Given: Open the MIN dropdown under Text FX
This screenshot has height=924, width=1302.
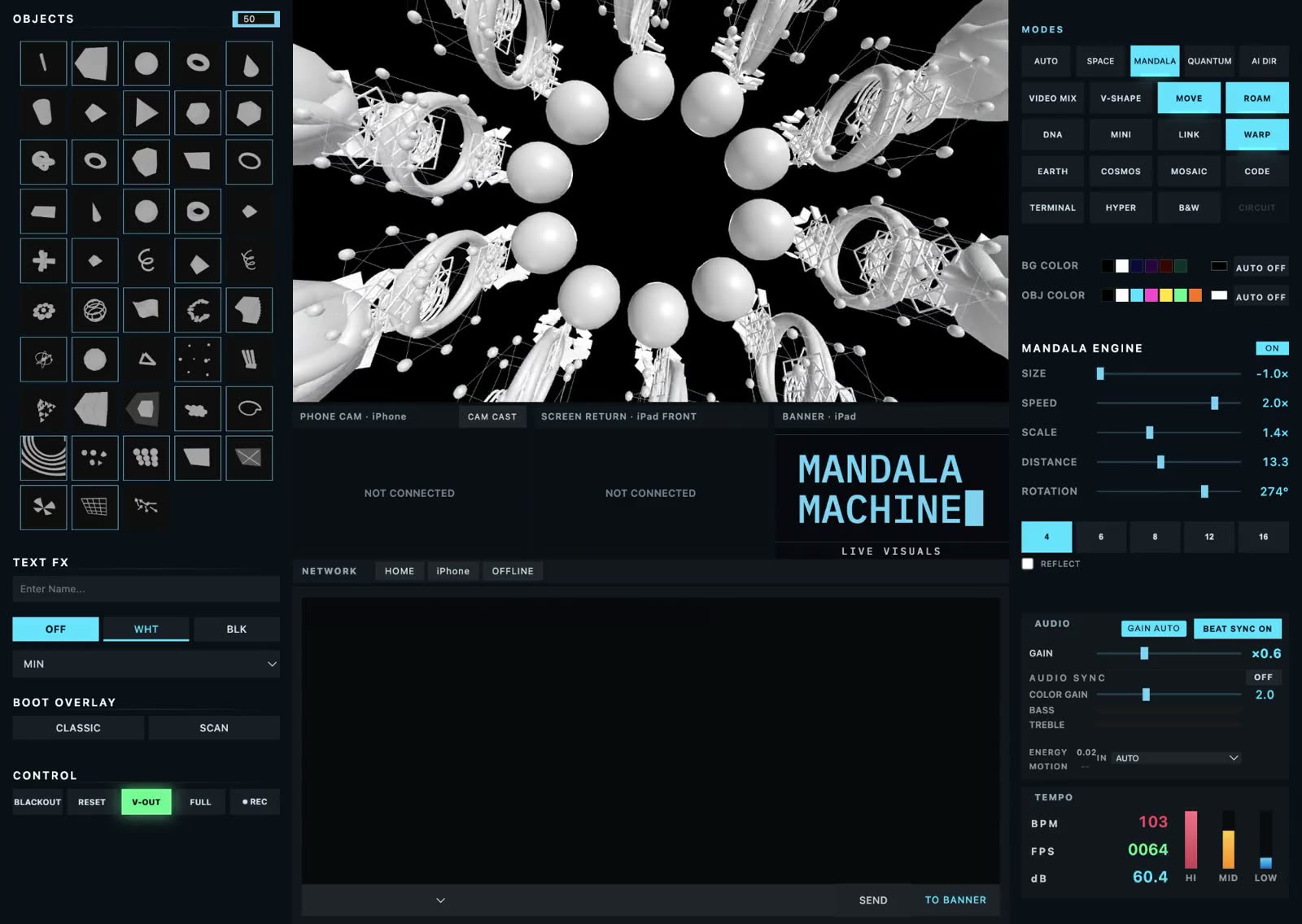Looking at the screenshot, I should pyautogui.click(x=146, y=664).
